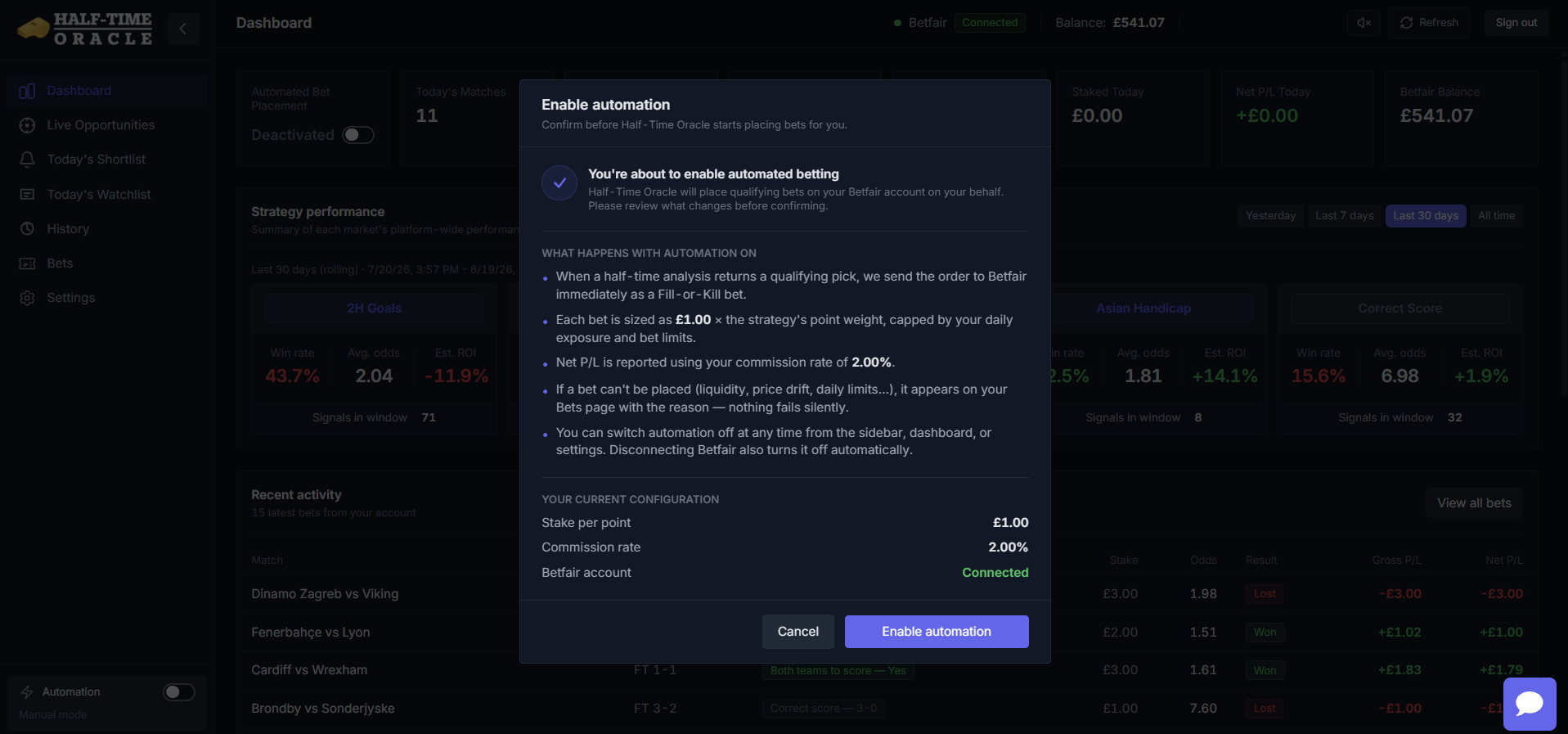The height and width of the screenshot is (734, 1568).
Task: Click the Enable automation confirm button
Action: coord(937,632)
